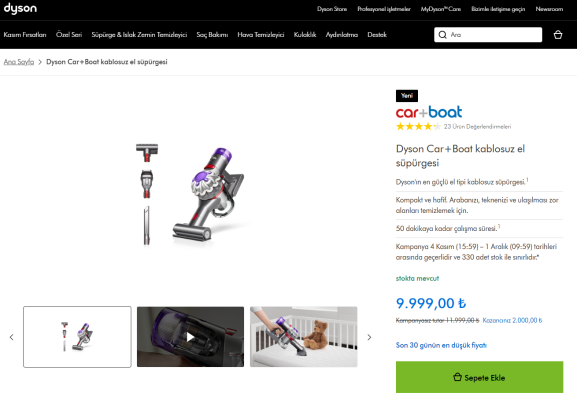Click the Dyson logo

coord(20,8)
